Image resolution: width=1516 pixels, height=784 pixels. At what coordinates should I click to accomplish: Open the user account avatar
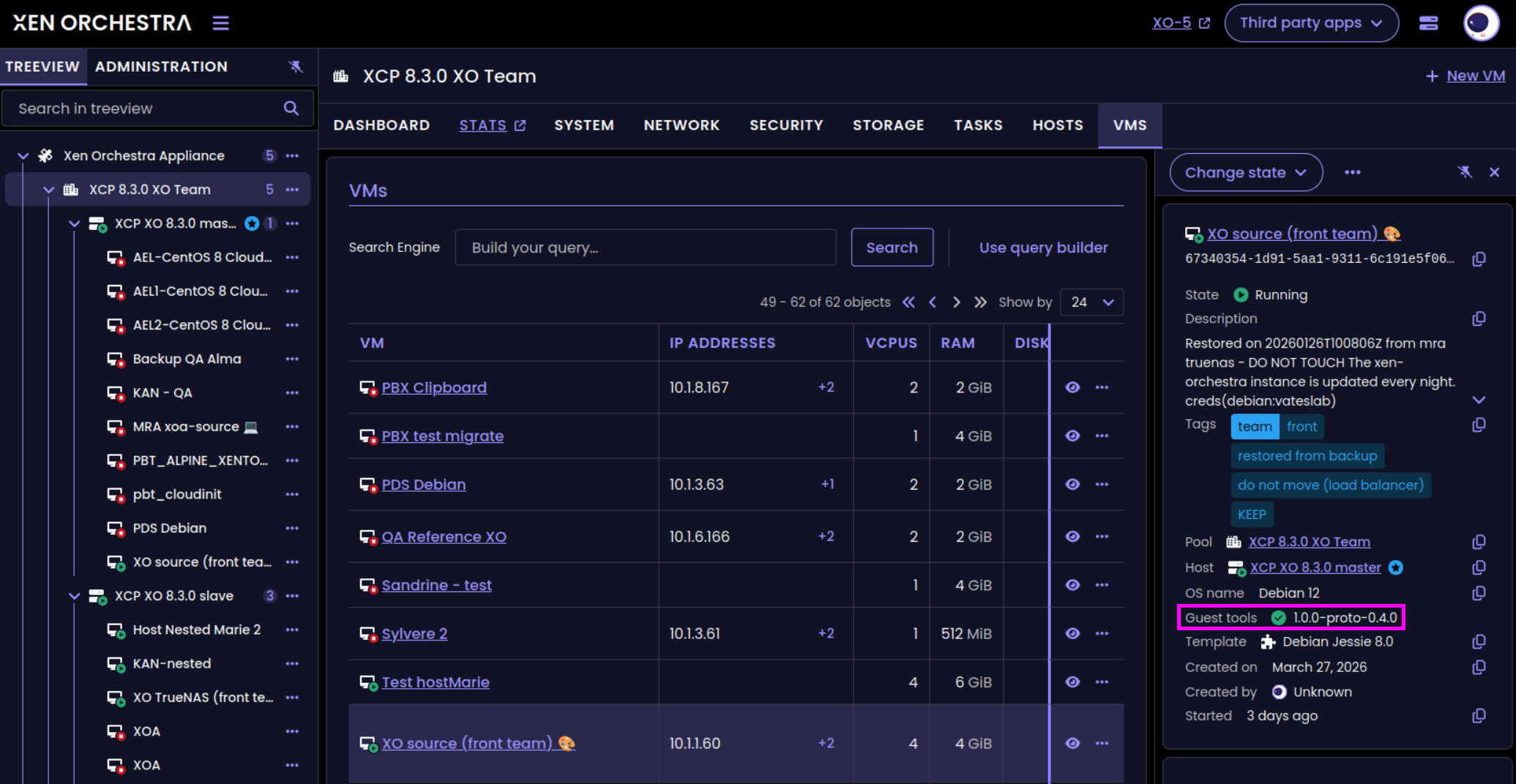click(x=1481, y=23)
